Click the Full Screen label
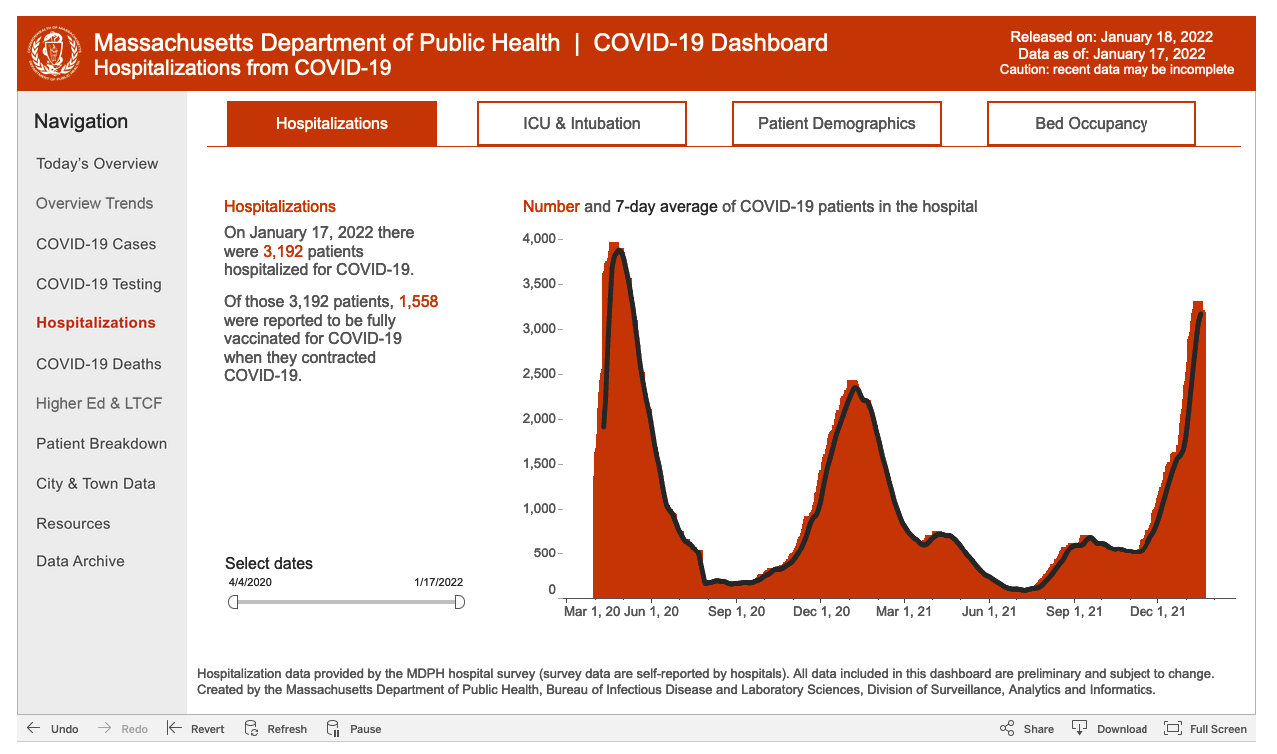Screen dimensions: 1277x754 click(1219, 729)
